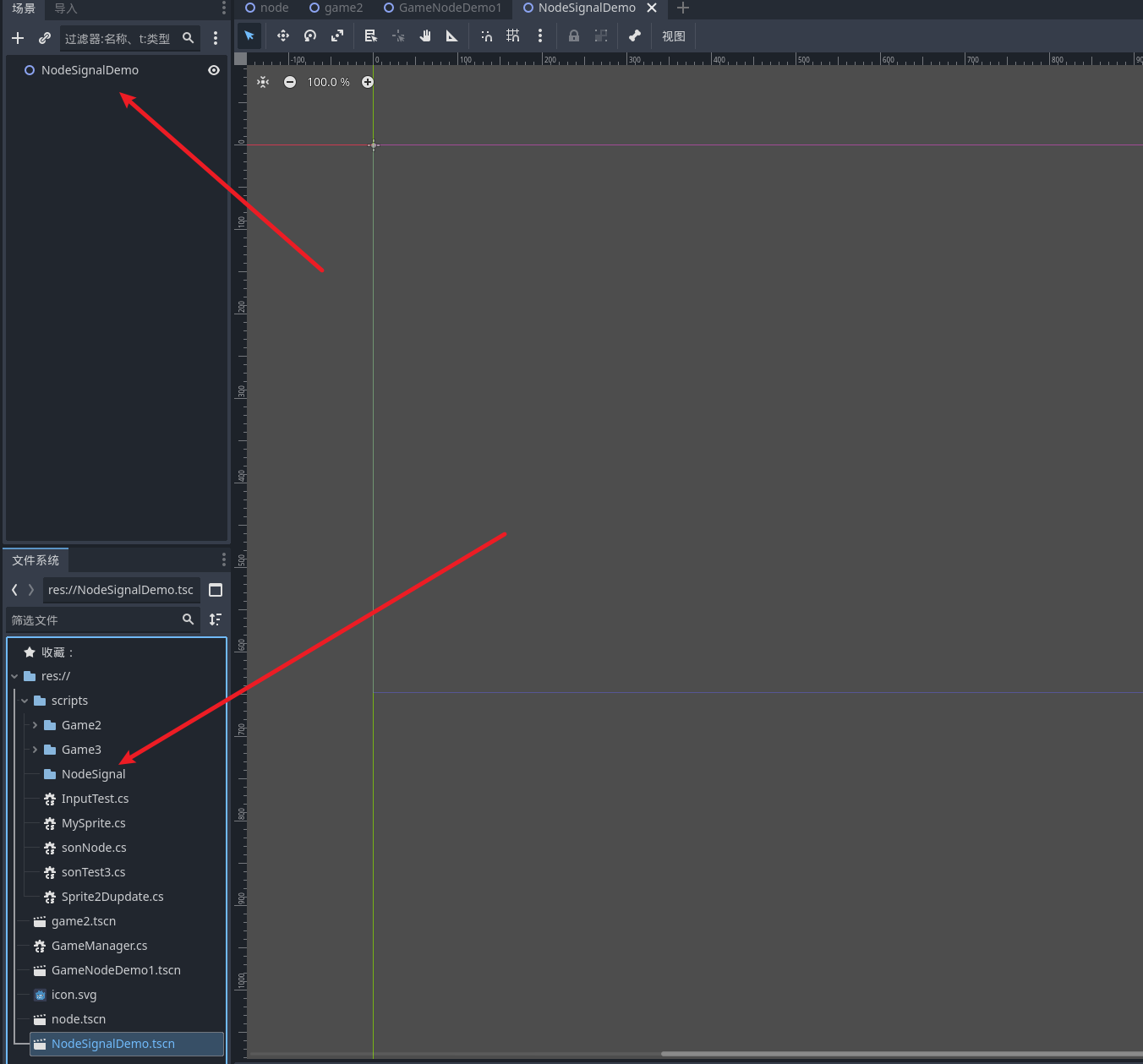This screenshot has width=1143, height=1064.
Task: Focus the 筛选文件 filter field
Action: click(103, 619)
